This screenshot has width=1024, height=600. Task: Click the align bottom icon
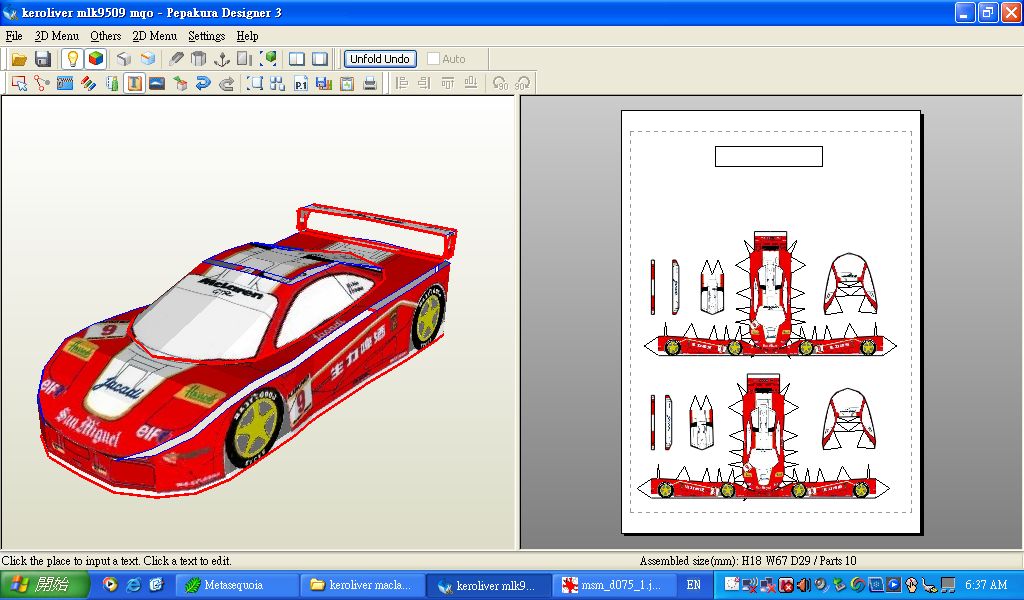click(x=470, y=83)
